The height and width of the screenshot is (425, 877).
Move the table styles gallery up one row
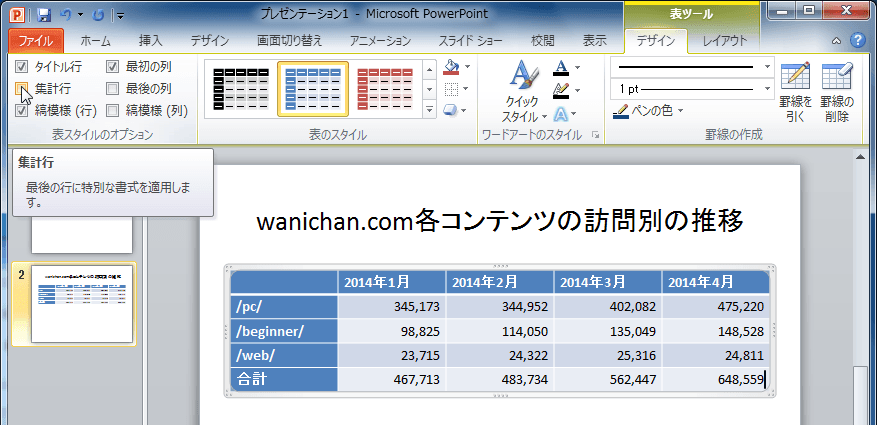pyautogui.click(x=430, y=69)
